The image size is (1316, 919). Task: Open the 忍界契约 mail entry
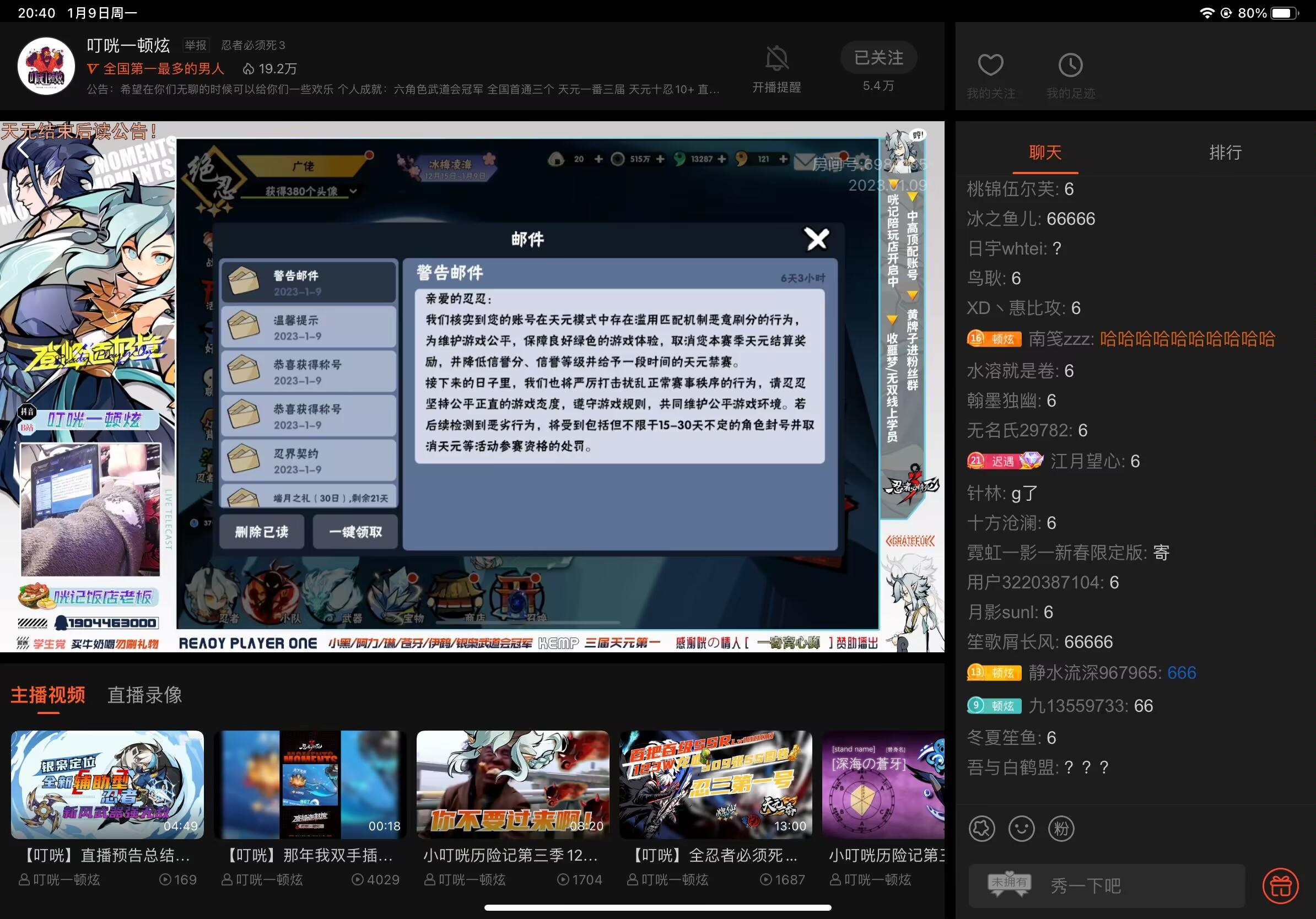(x=309, y=460)
